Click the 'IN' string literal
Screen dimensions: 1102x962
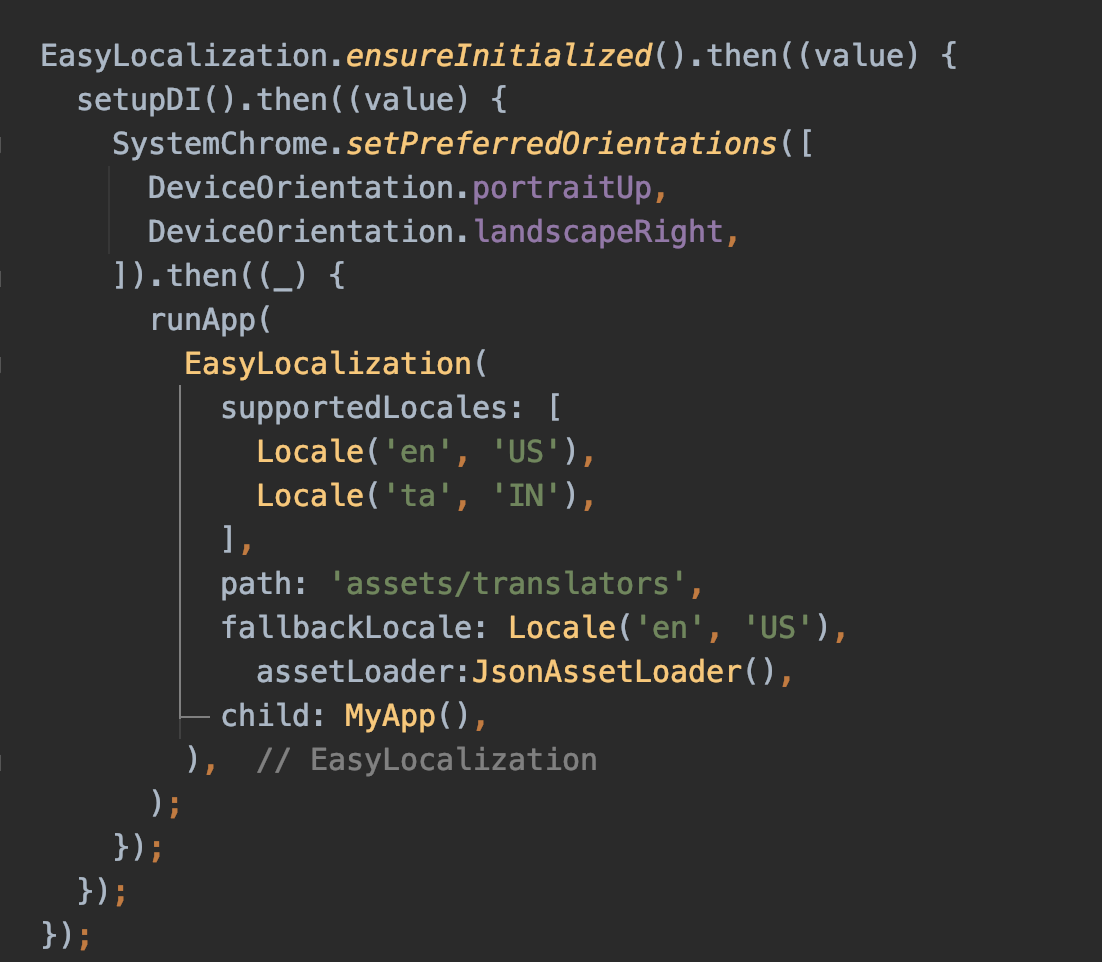click(x=526, y=496)
